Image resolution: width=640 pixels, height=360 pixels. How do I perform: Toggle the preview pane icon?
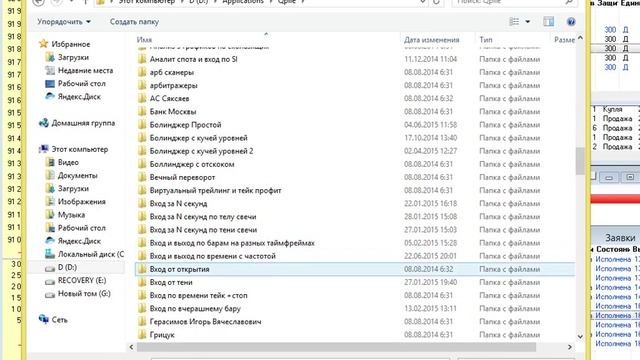[549, 22]
